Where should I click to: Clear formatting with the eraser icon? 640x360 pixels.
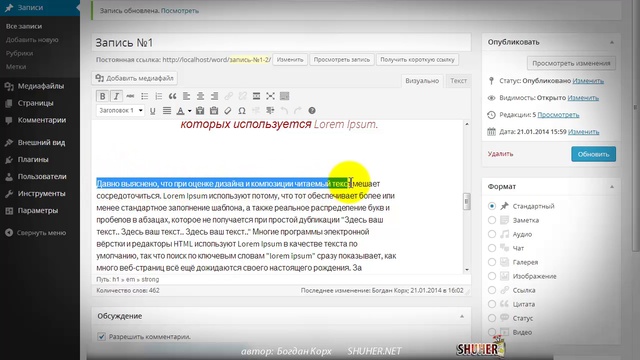(228, 111)
